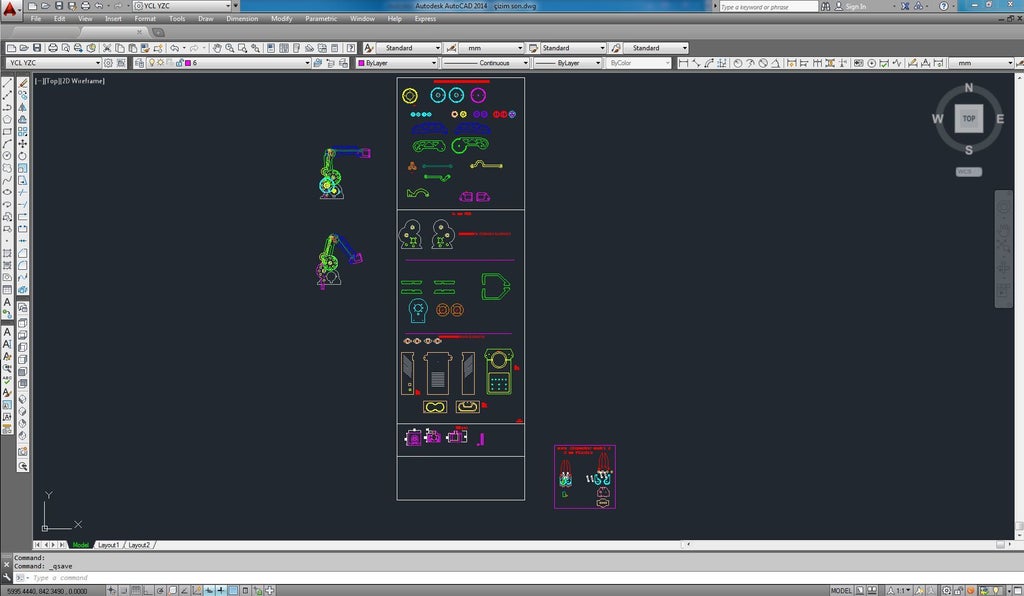Click the Linear dimension tool icon
Viewport: 1024px width, 596px height.
[x=684, y=63]
